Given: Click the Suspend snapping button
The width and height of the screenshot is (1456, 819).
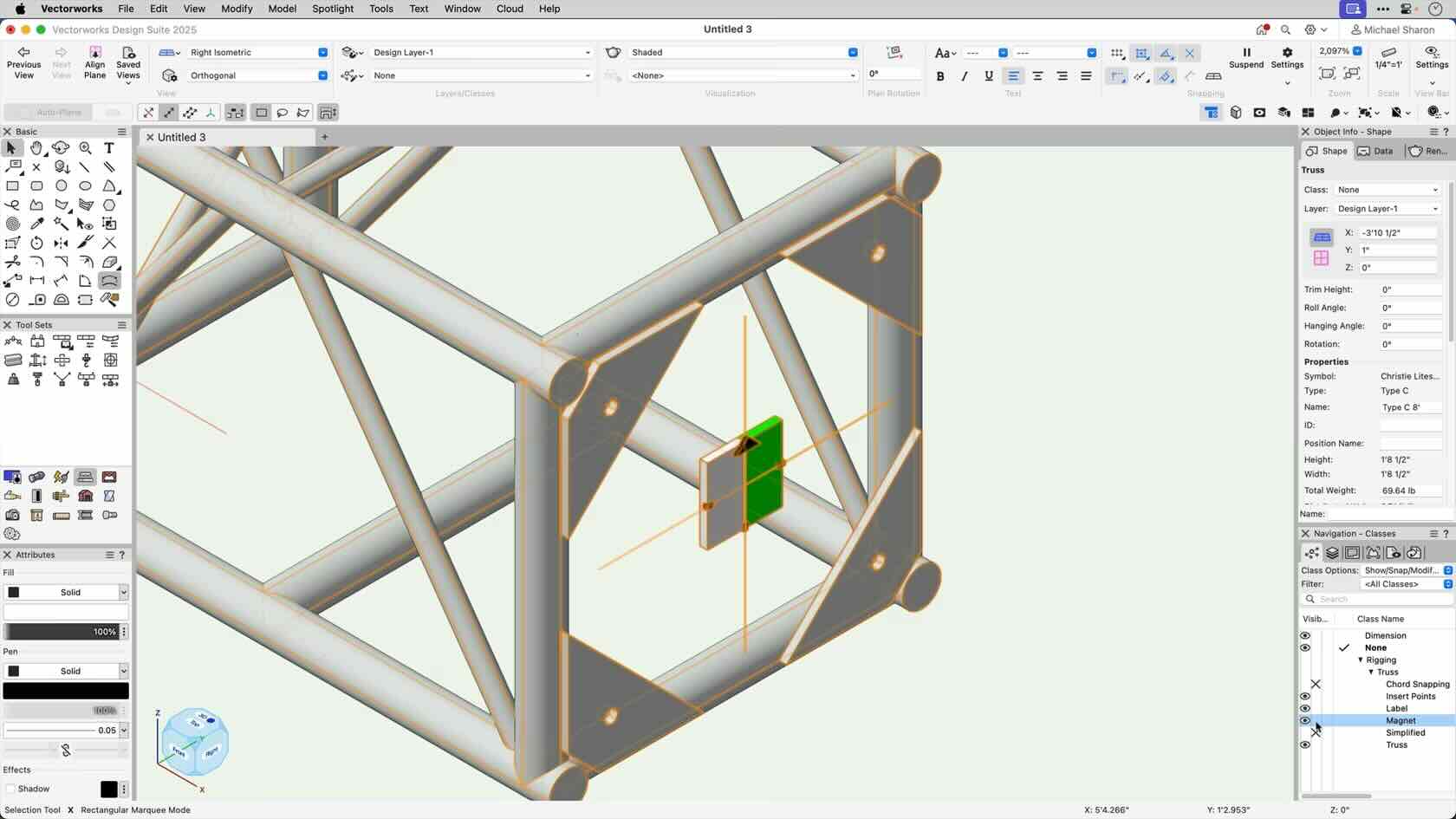Looking at the screenshot, I should coord(1246,58).
